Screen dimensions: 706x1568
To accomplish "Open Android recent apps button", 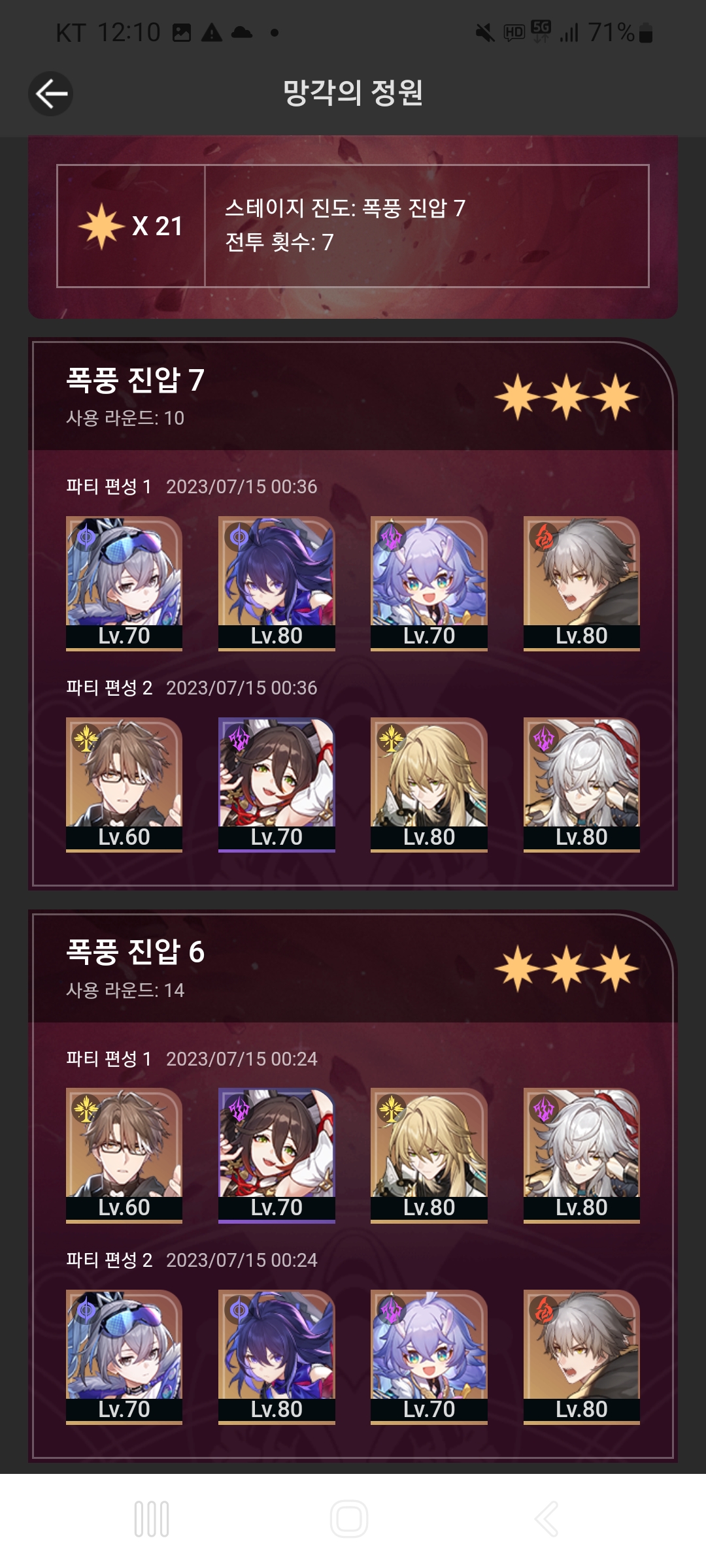I will pyautogui.click(x=152, y=1518).
